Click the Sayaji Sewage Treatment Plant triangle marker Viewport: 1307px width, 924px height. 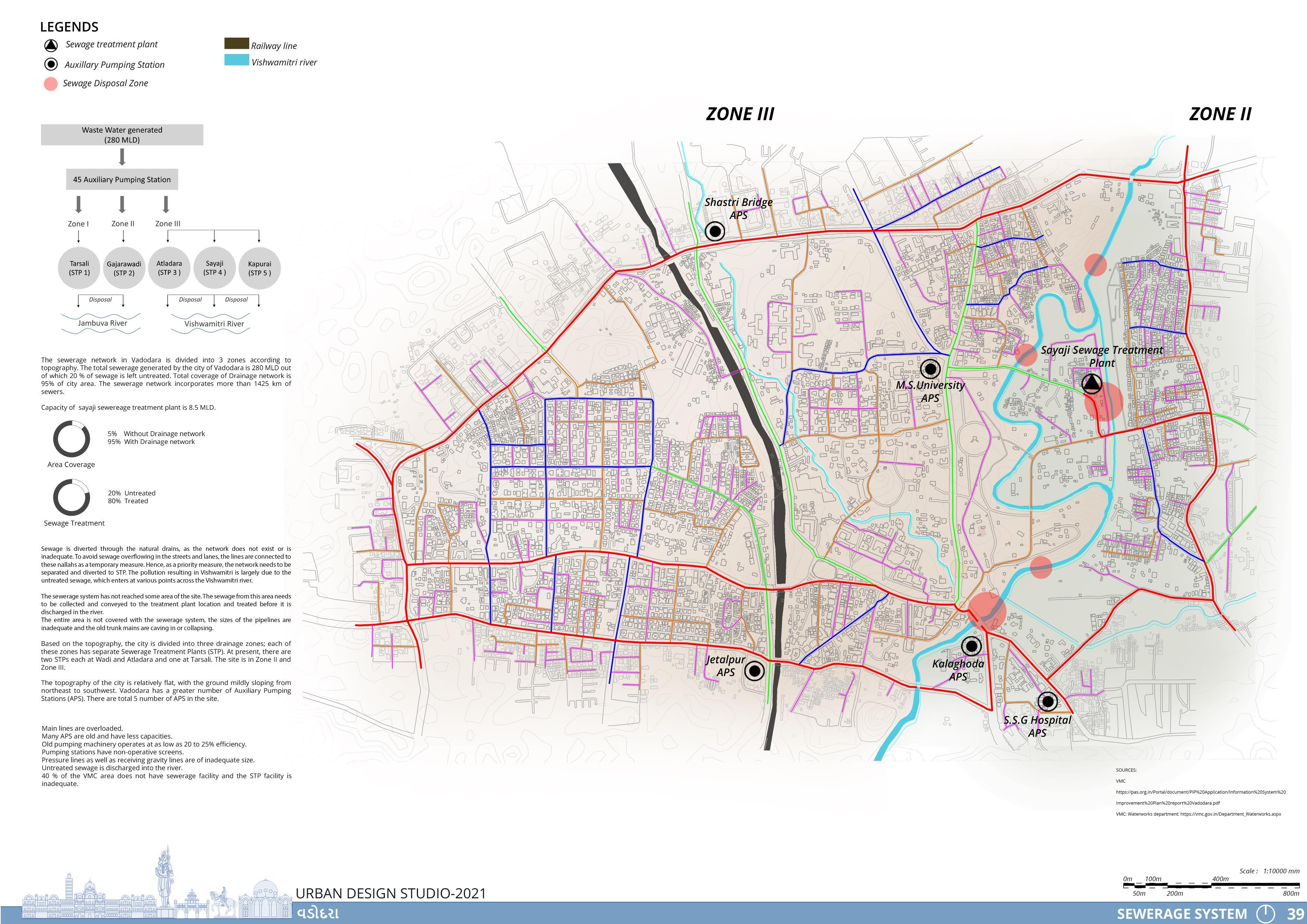pos(1091,384)
